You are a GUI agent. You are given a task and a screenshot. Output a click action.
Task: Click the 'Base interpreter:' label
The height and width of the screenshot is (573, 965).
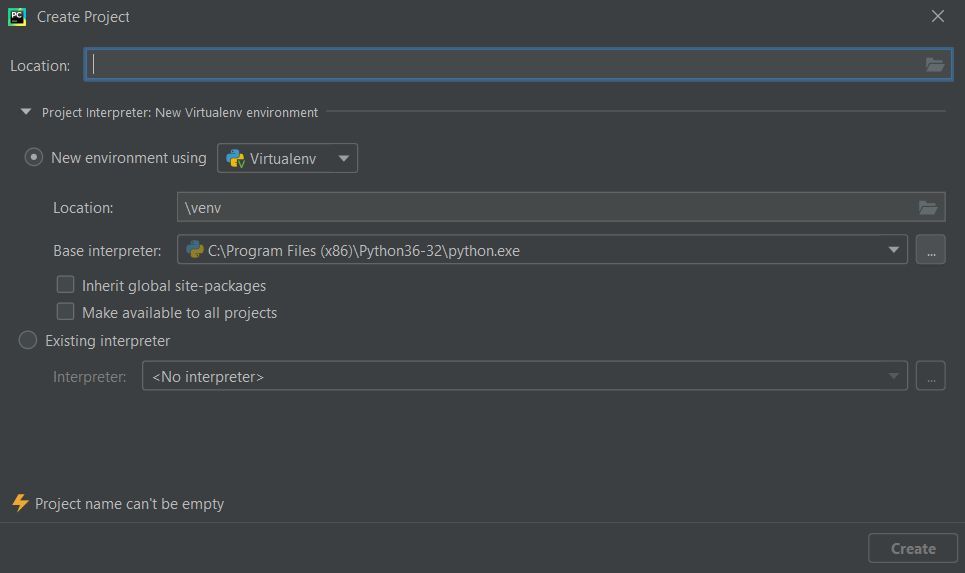[107, 251]
